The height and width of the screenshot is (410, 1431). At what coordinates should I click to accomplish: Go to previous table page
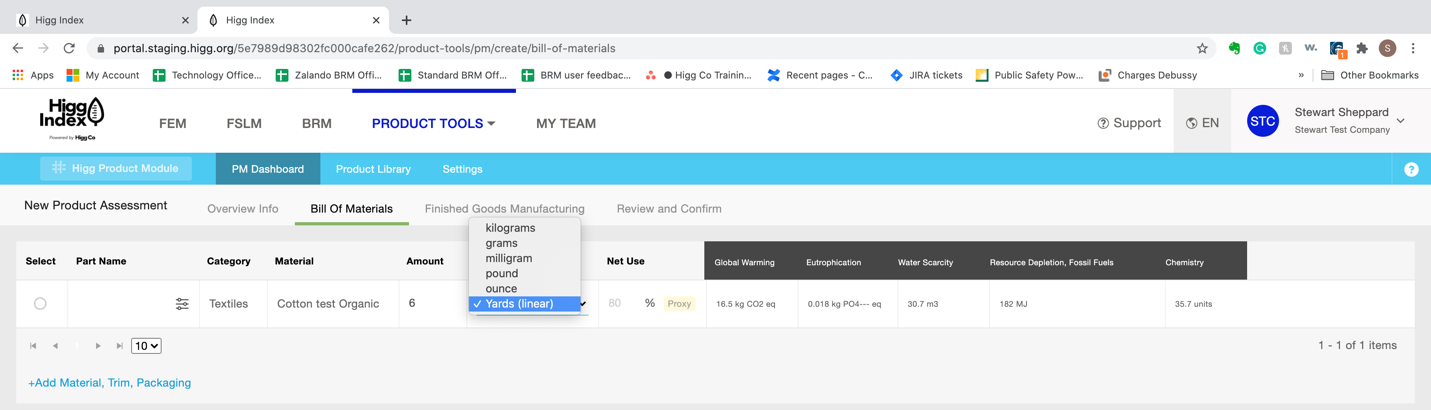pos(55,346)
